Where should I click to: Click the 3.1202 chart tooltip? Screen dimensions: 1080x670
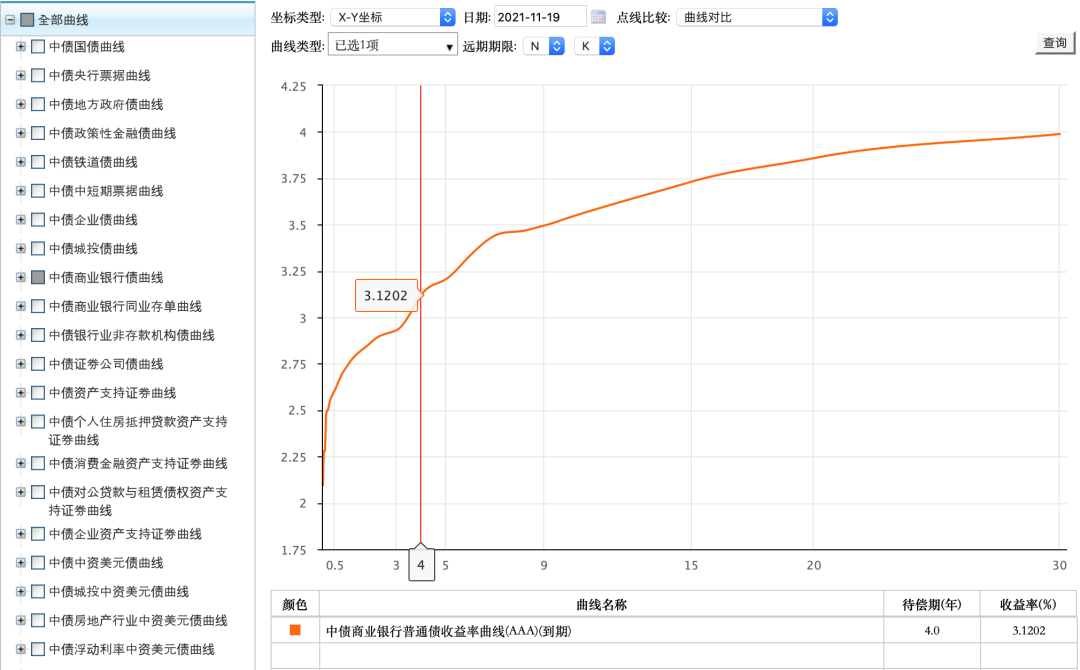[386, 295]
